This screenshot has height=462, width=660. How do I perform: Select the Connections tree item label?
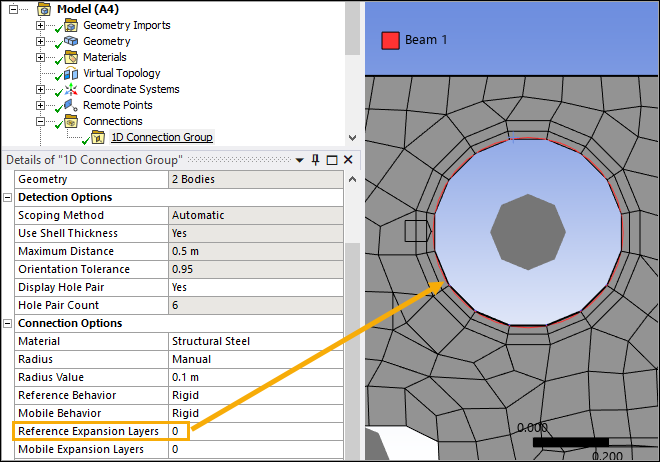[x=112, y=121]
